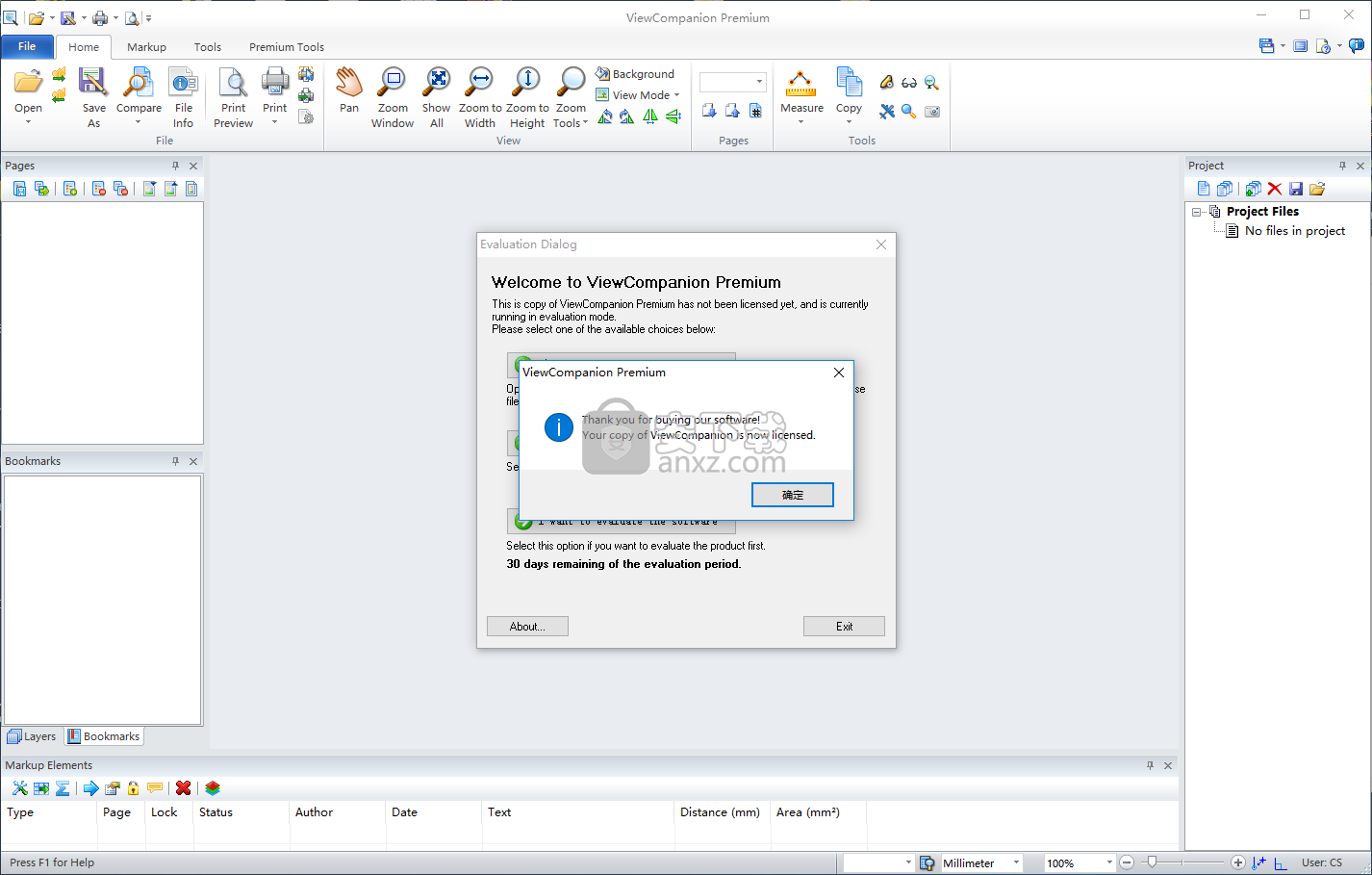Image resolution: width=1372 pixels, height=875 pixels.
Task: Pin the Pages panel
Action: [175, 166]
